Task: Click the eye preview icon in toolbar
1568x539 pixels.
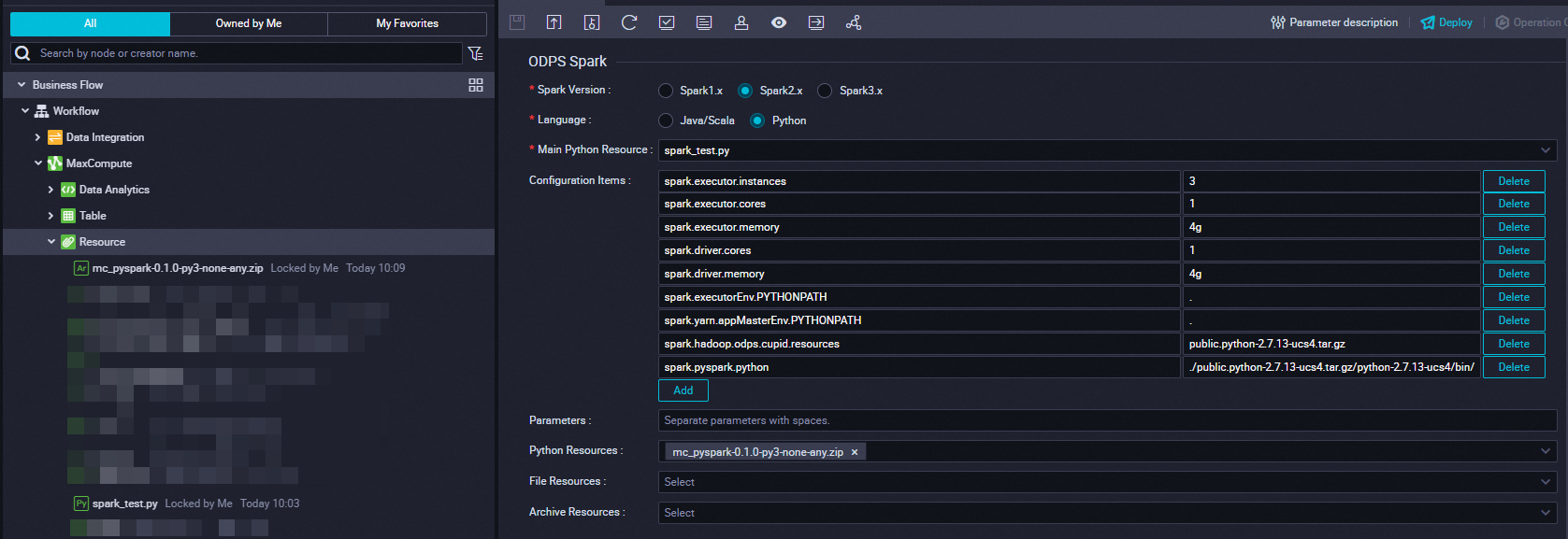Action: pos(779,22)
